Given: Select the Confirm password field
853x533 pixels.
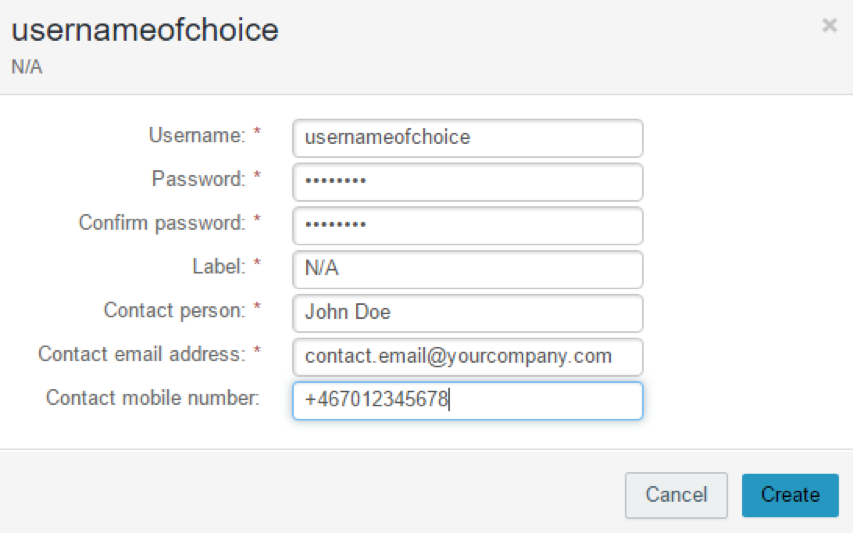Looking at the screenshot, I should (x=467, y=225).
